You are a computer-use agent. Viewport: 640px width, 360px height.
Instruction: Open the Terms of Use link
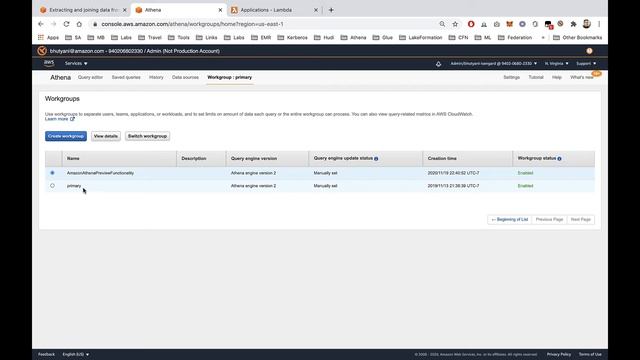tap(590, 354)
